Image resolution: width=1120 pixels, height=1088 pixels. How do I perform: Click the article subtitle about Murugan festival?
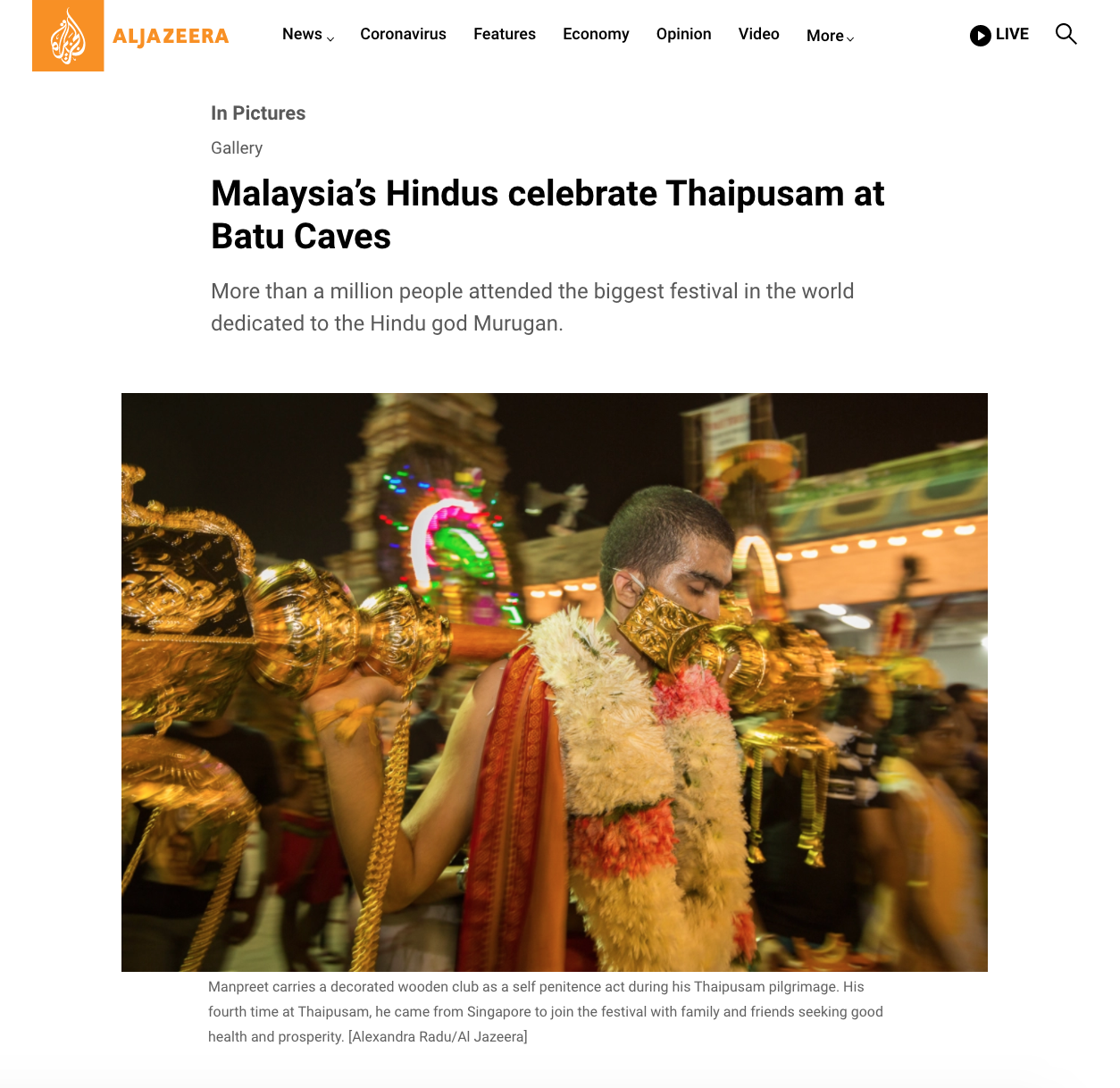[x=532, y=307]
